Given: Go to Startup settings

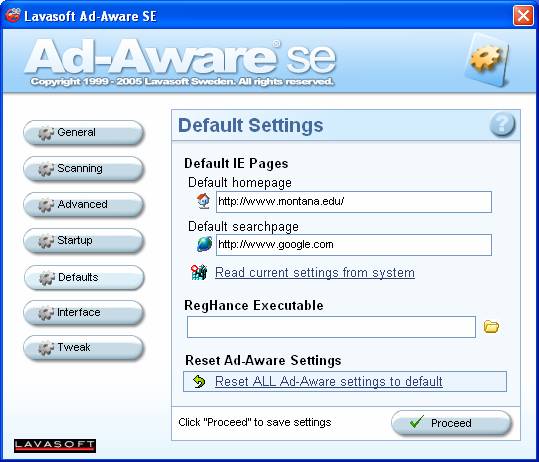Looking at the screenshot, I should [84, 241].
